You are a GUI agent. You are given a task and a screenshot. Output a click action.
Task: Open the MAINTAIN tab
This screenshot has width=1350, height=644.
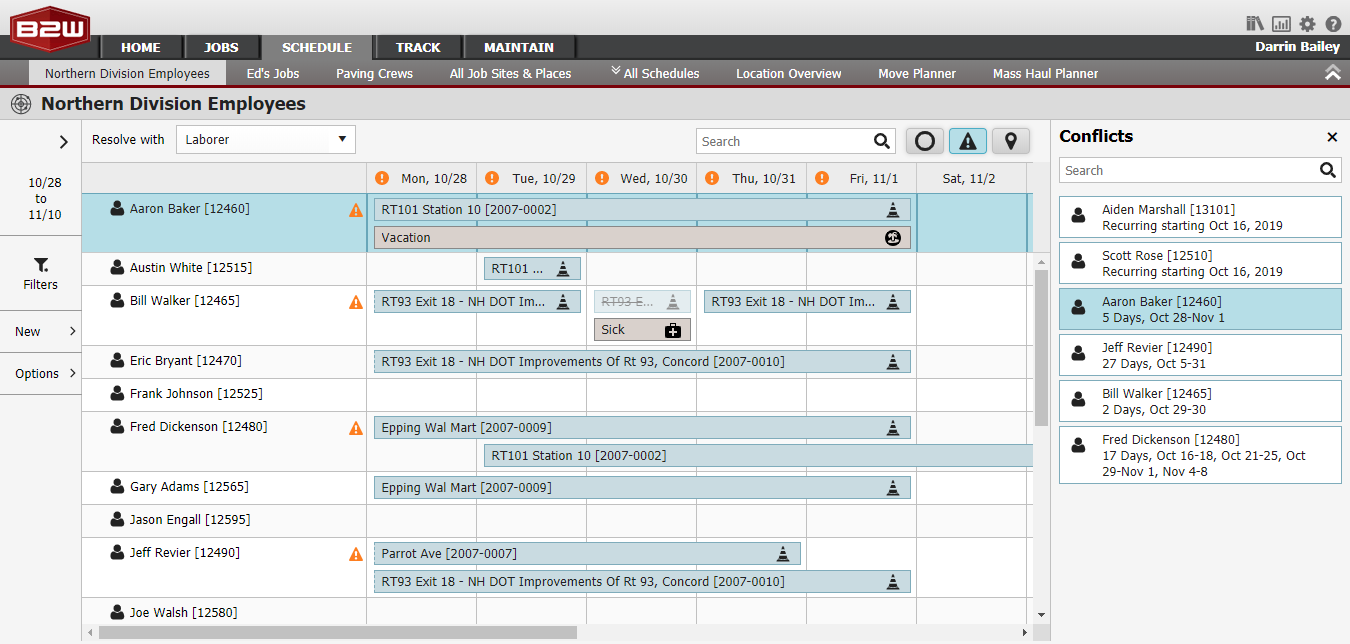519,47
